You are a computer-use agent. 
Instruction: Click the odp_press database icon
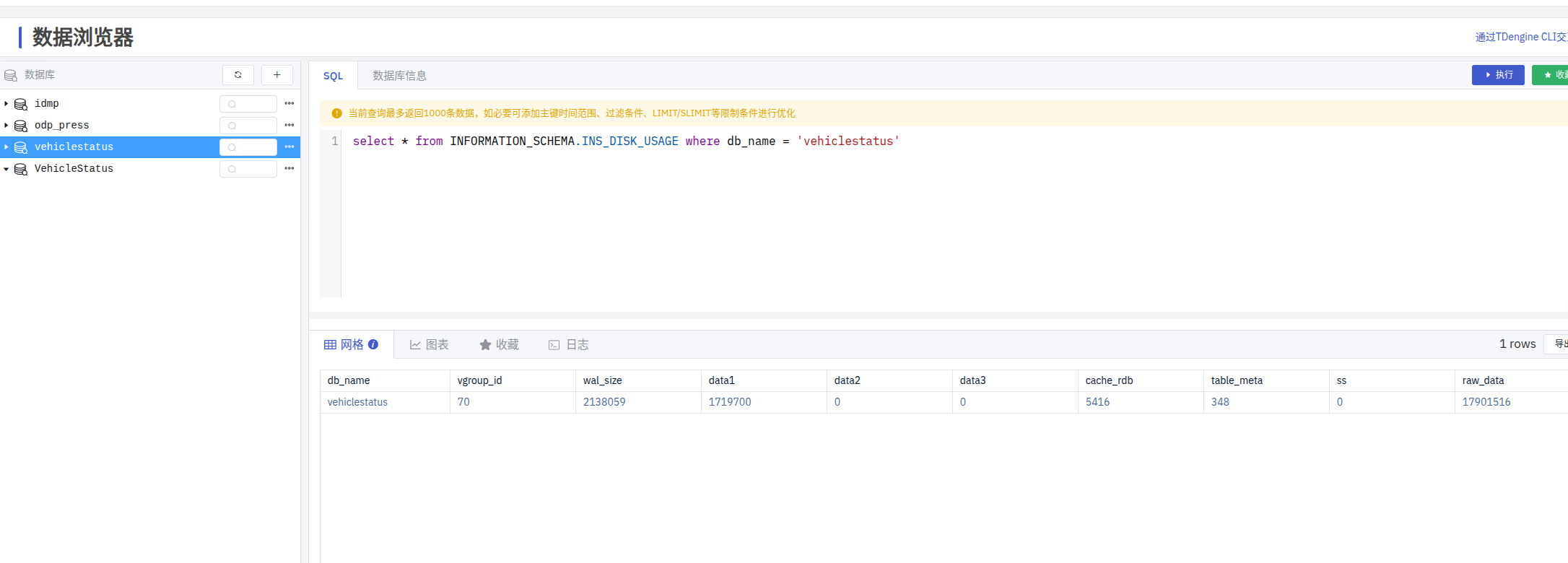click(x=21, y=126)
